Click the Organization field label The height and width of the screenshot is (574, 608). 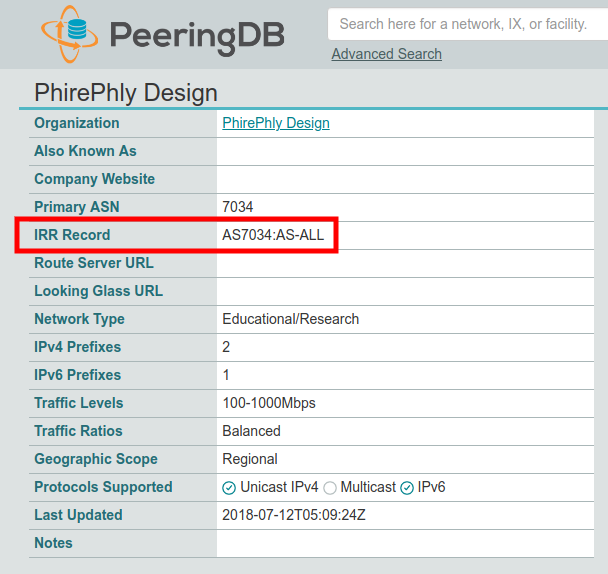pyautogui.click(x=77, y=123)
